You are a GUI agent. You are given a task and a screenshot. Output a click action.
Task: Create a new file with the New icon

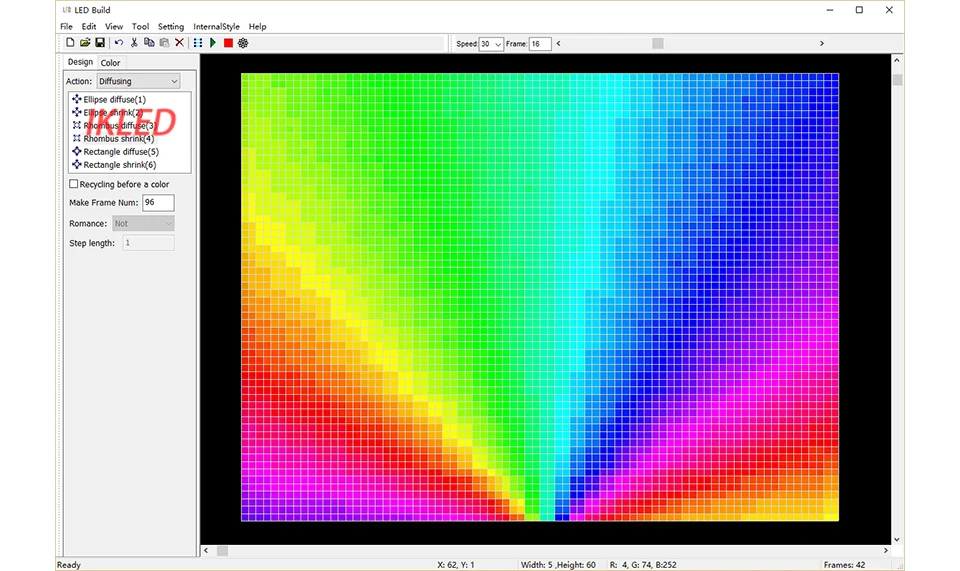point(70,43)
